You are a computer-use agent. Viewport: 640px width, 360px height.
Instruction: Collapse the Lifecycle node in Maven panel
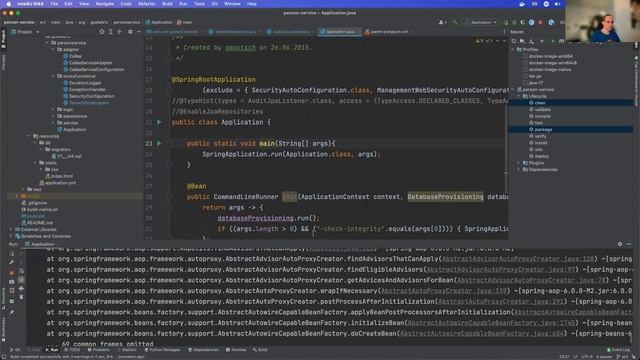(519, 96)
